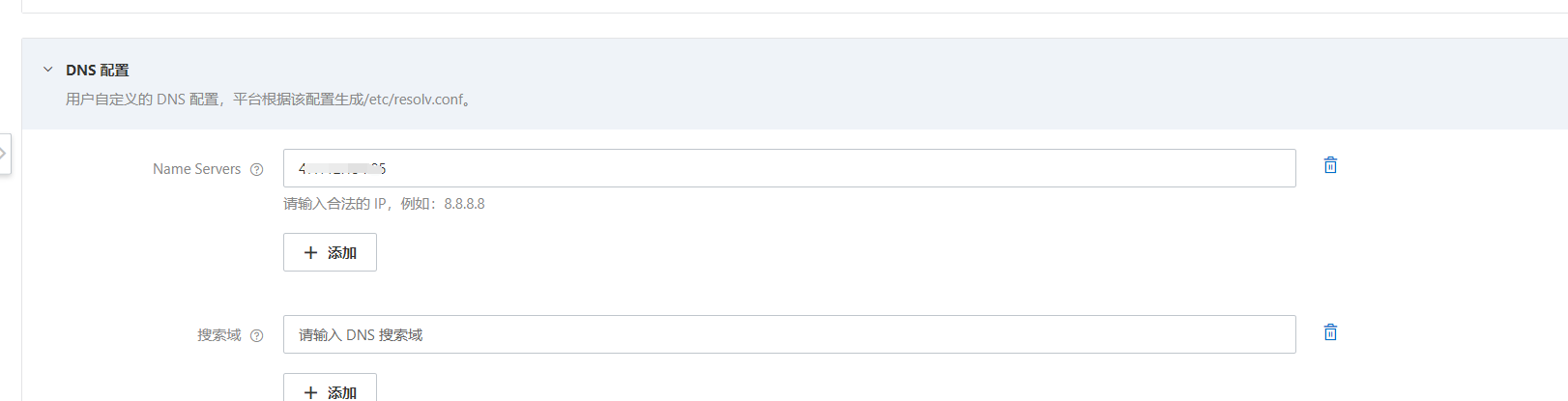Click the masked IP value in Name Servers
Screen dimensions: 1568x401
click(x=342, y=168)
